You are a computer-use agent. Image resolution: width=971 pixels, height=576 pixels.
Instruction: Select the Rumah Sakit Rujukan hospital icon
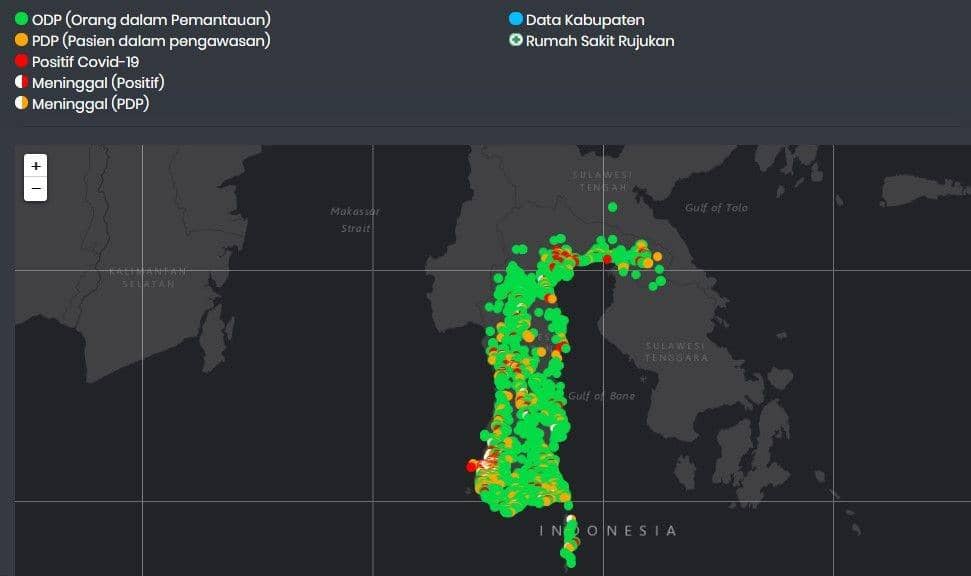pyautogui.click(x=515, y=41)
